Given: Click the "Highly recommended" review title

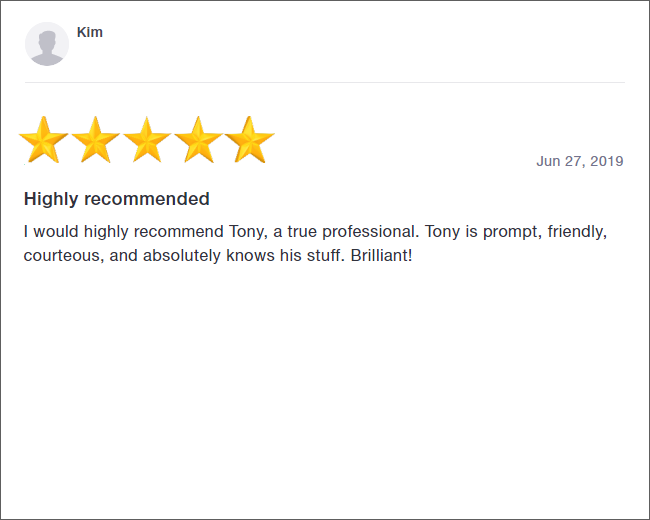Looking at the screenshot, I should (x=117, y=199).
